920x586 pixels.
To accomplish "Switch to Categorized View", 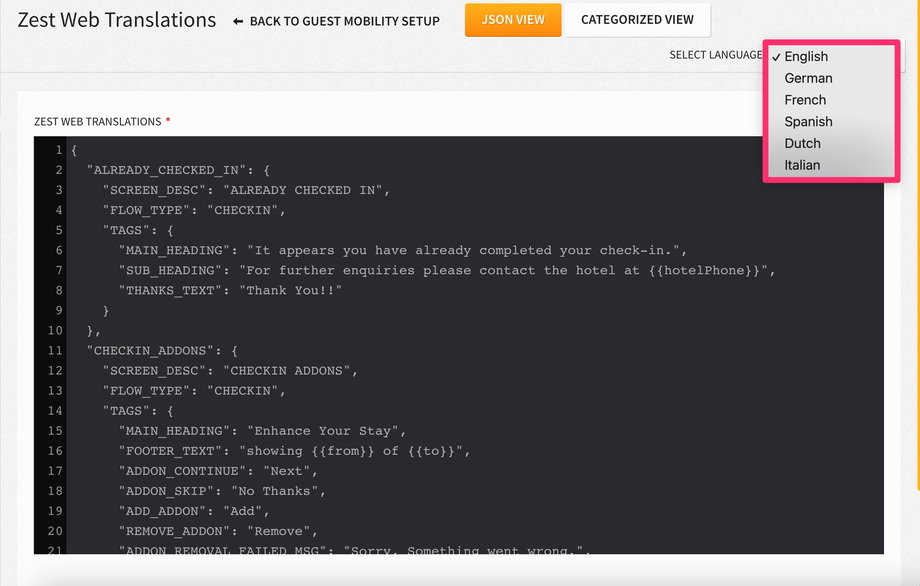I will [637, 20].
